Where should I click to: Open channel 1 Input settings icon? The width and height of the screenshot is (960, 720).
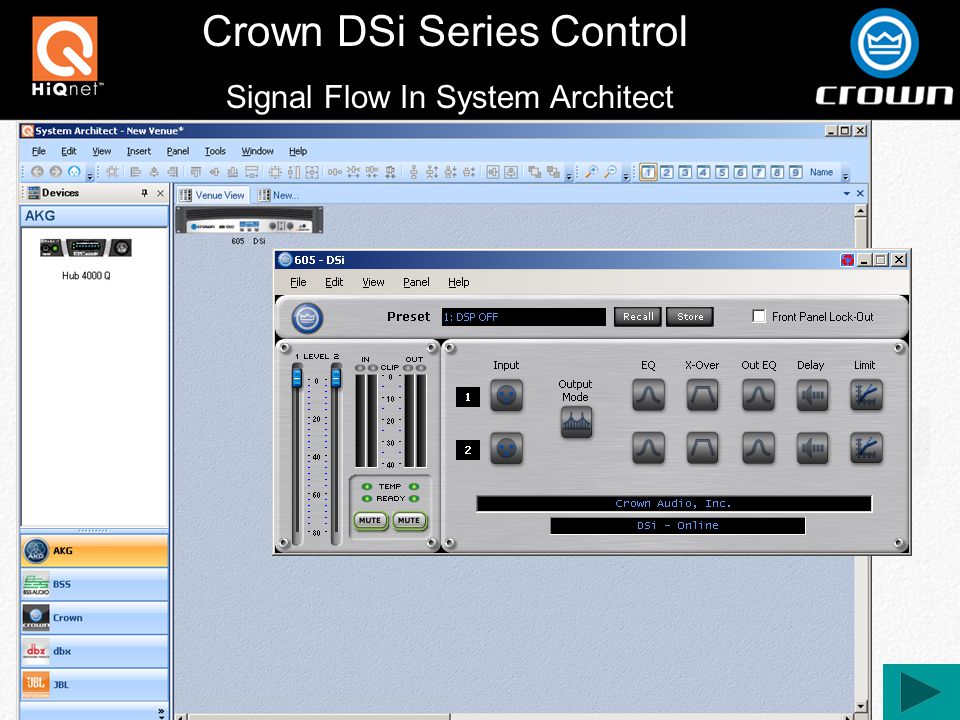point(506,396)
